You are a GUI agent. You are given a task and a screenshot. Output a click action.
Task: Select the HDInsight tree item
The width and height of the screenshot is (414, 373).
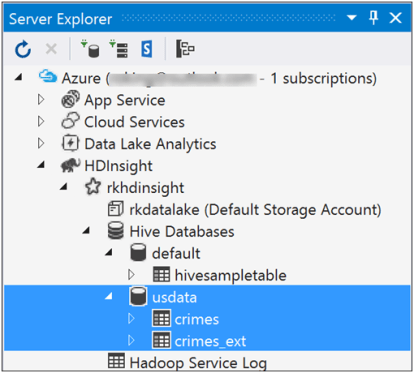[x=118, y=166]
